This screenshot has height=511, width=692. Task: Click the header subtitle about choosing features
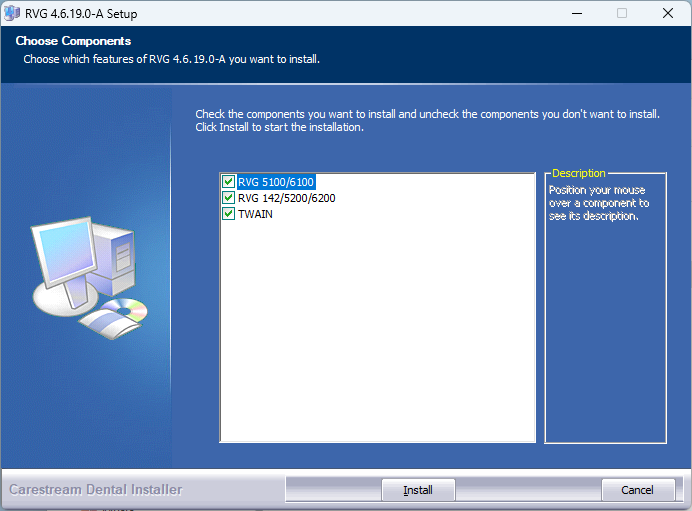[x=171, y=59]
